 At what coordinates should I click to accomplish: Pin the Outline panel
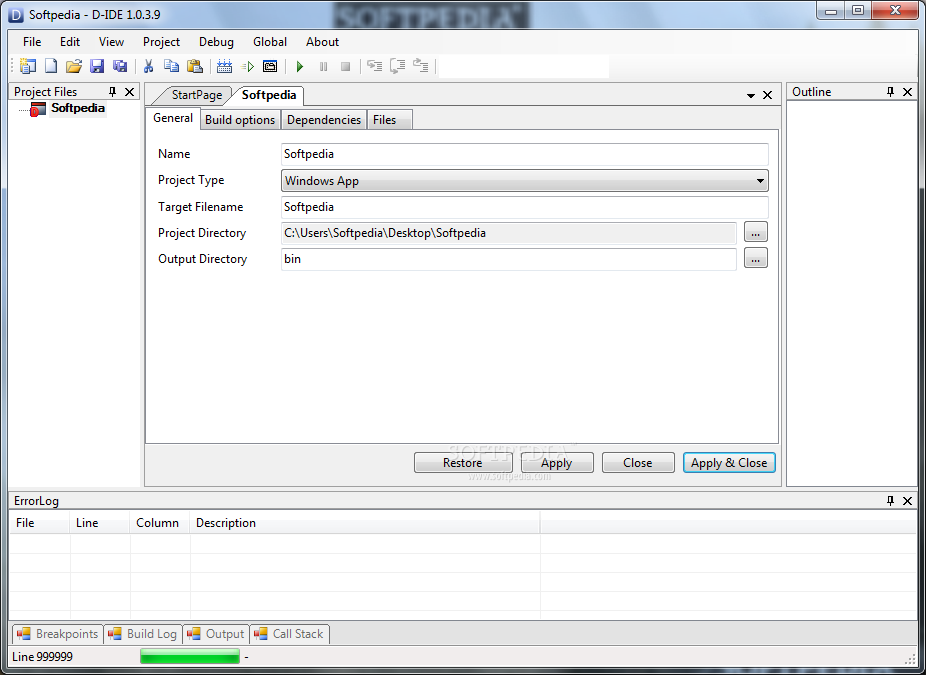[x=891, y=92]
